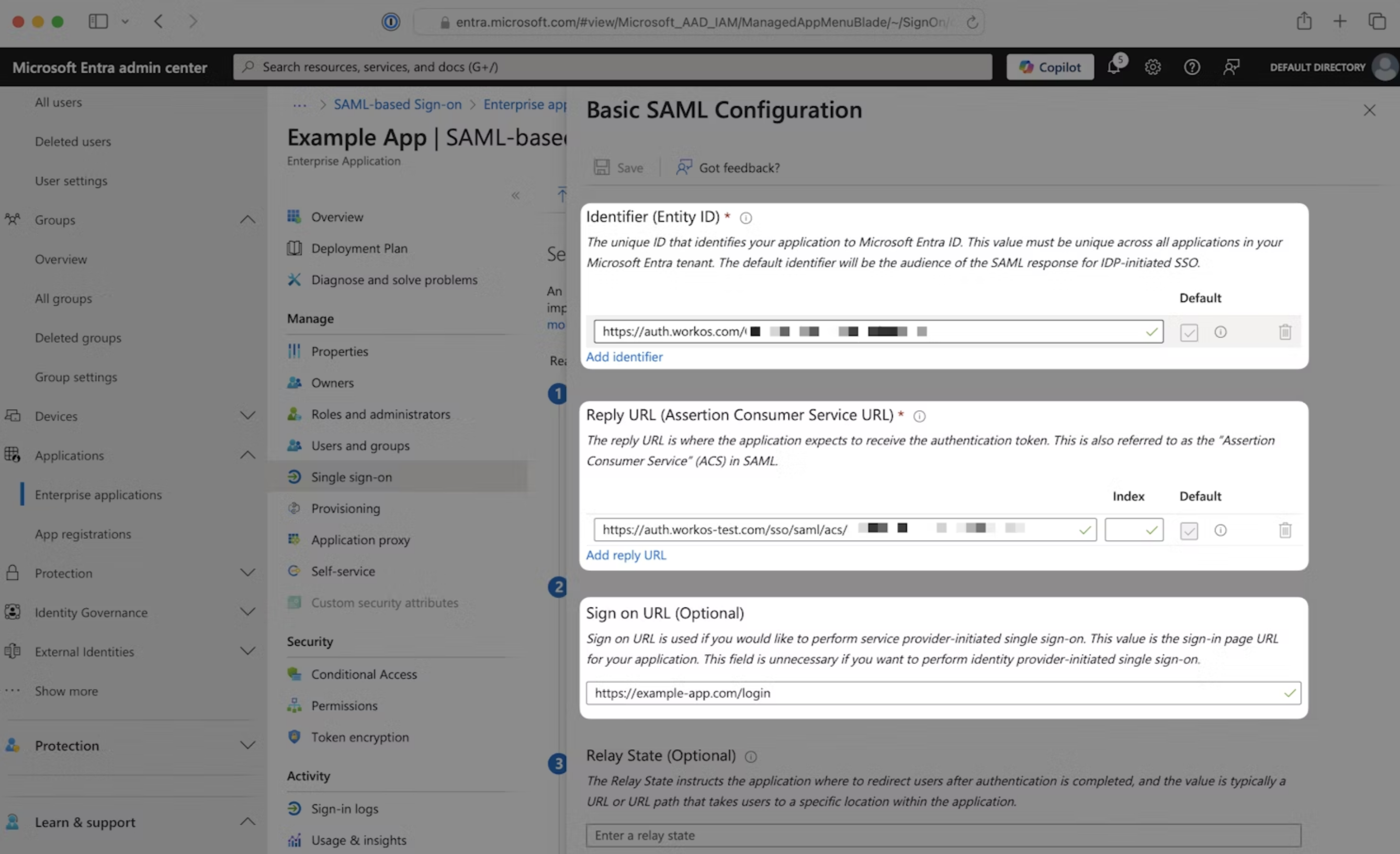Save the Basic SAML Configuration
1400x854 pixels.
(619, 167)
